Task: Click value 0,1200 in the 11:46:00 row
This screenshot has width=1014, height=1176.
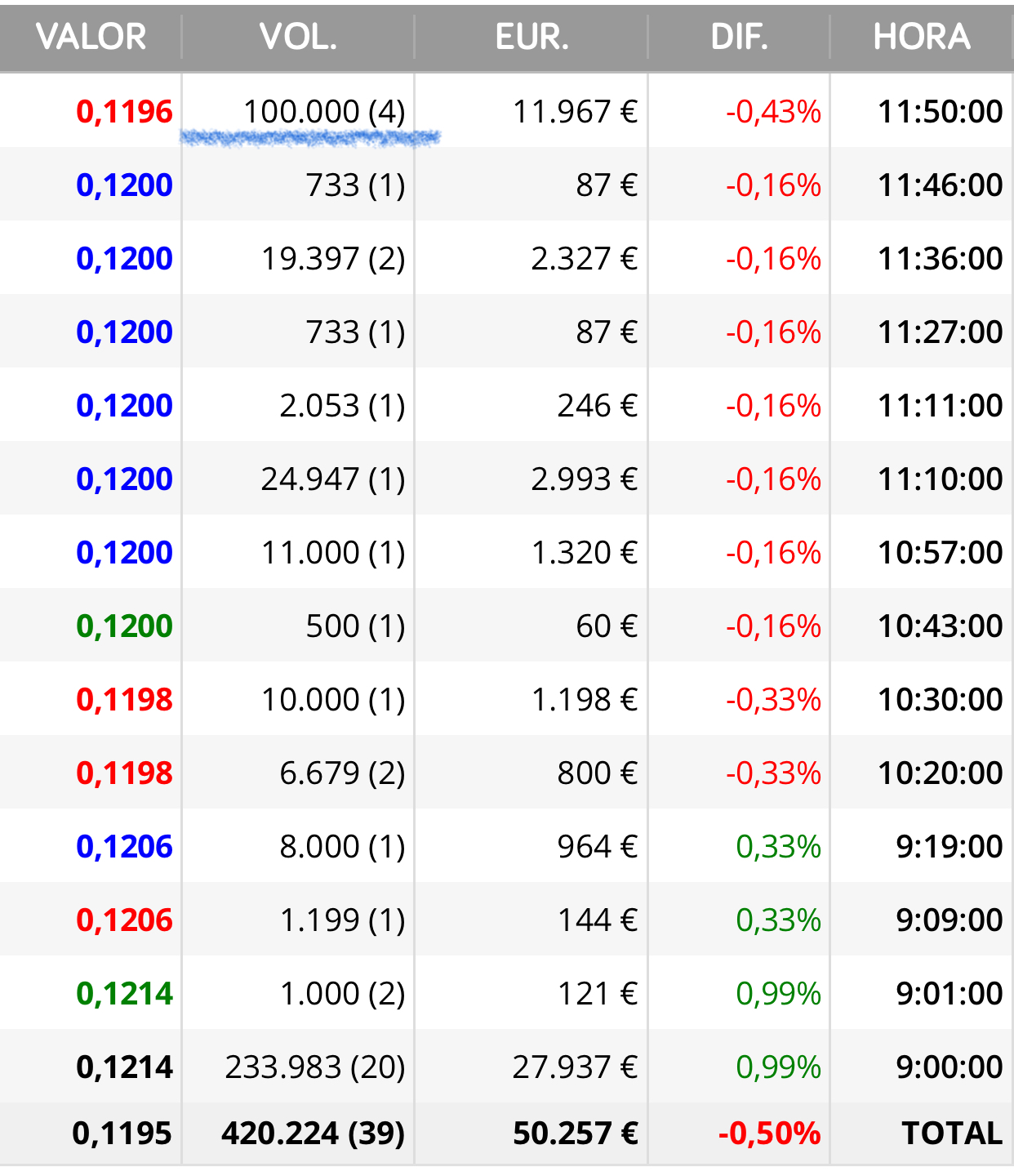Action: pyautogui.click(x=124, y=185)
